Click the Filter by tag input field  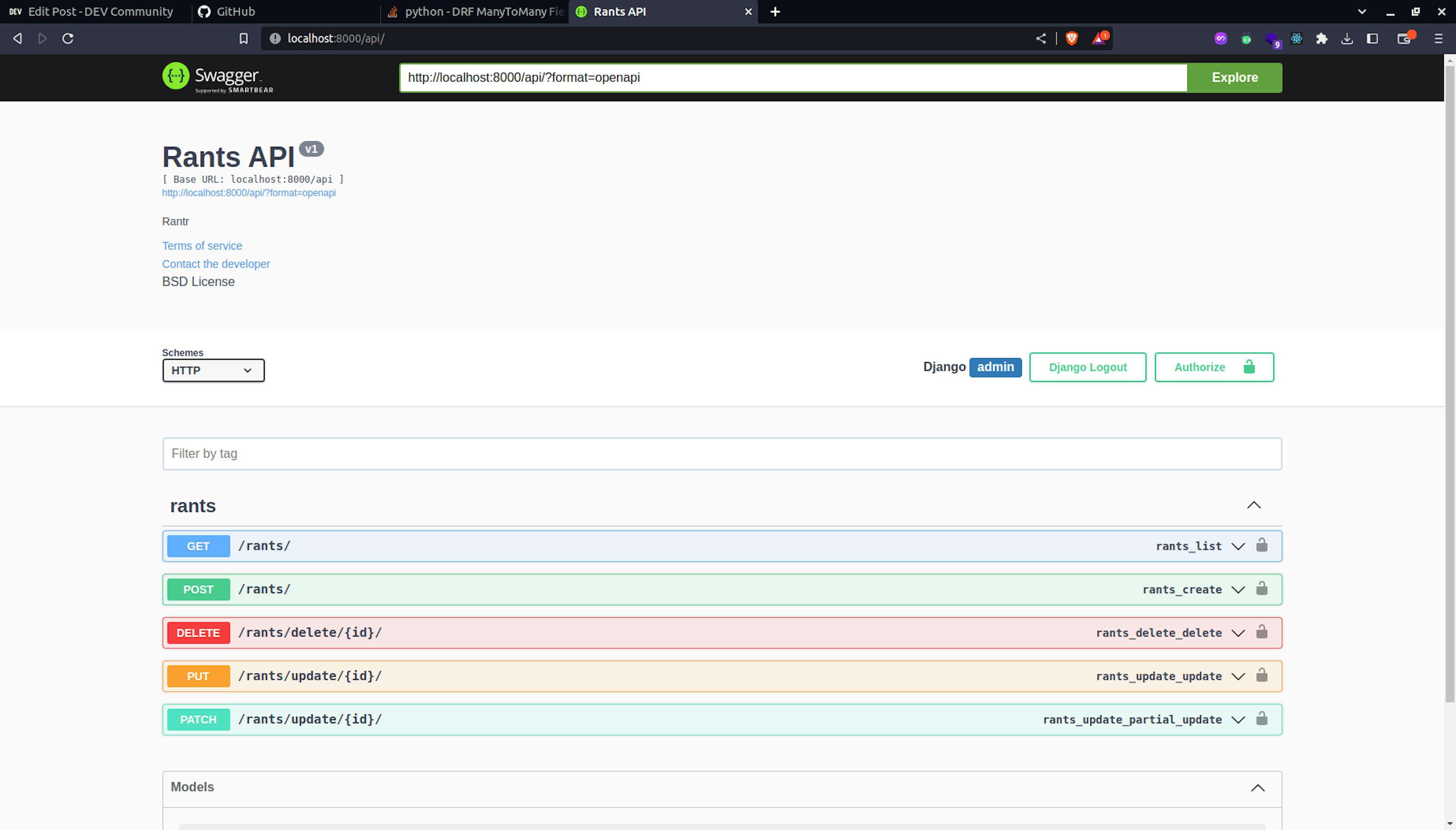(722, 453)
